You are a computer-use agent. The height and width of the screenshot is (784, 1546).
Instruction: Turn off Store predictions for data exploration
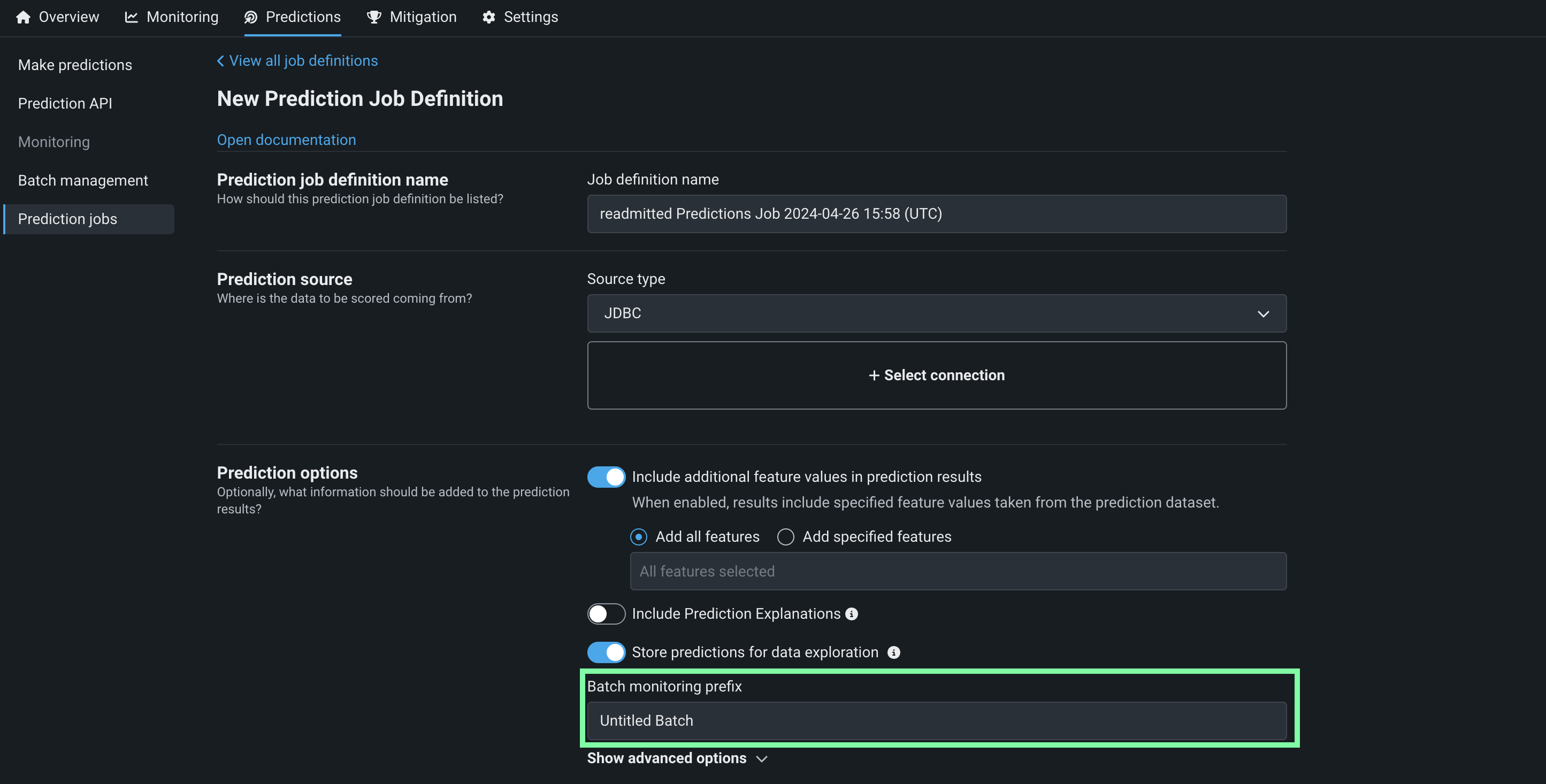coord(606,652)
